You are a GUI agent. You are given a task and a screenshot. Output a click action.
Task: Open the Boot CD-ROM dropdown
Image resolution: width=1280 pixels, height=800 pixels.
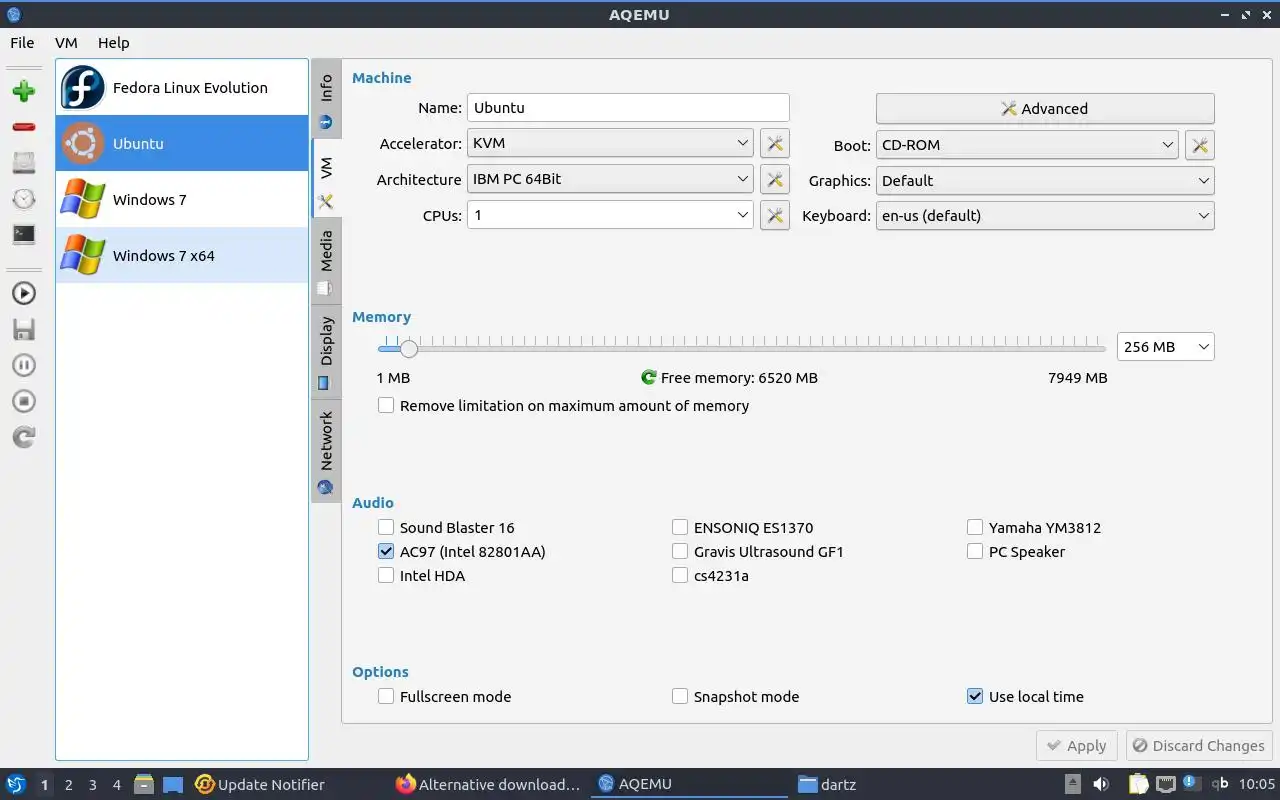click(x=1027, y=145)
